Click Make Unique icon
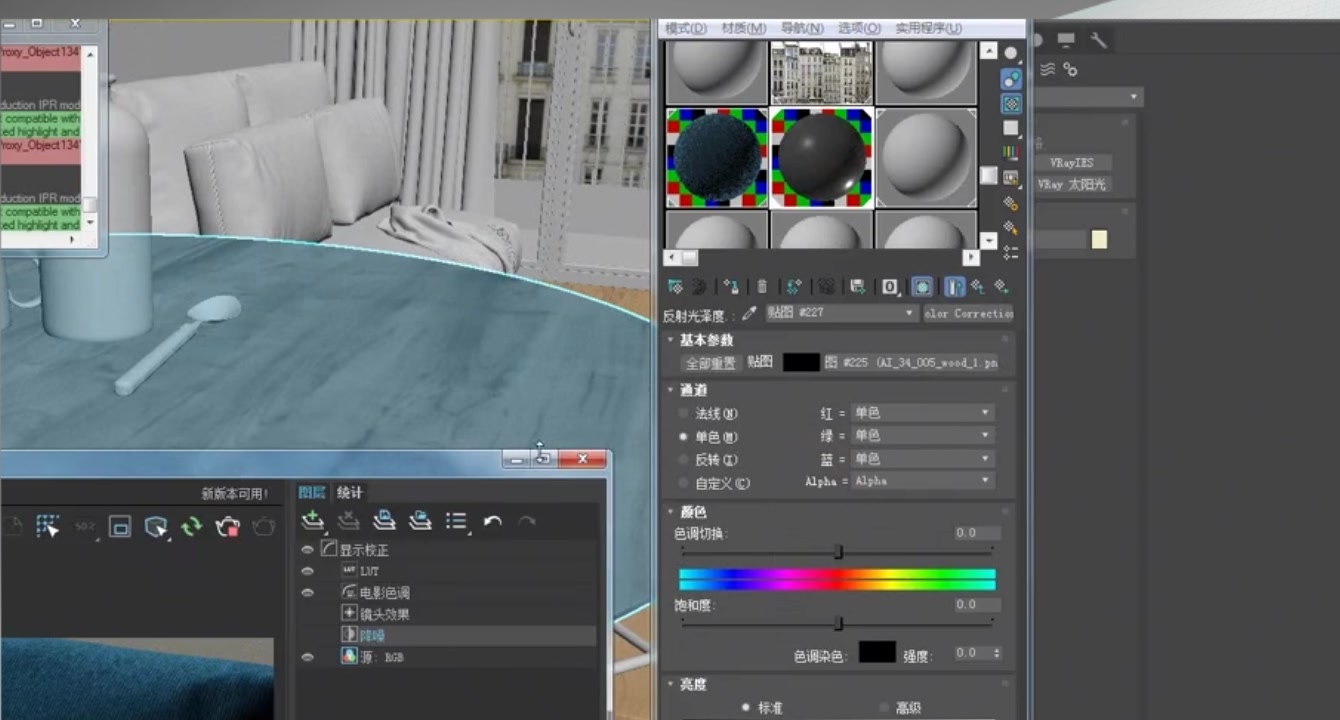 (x=826, y=287)
